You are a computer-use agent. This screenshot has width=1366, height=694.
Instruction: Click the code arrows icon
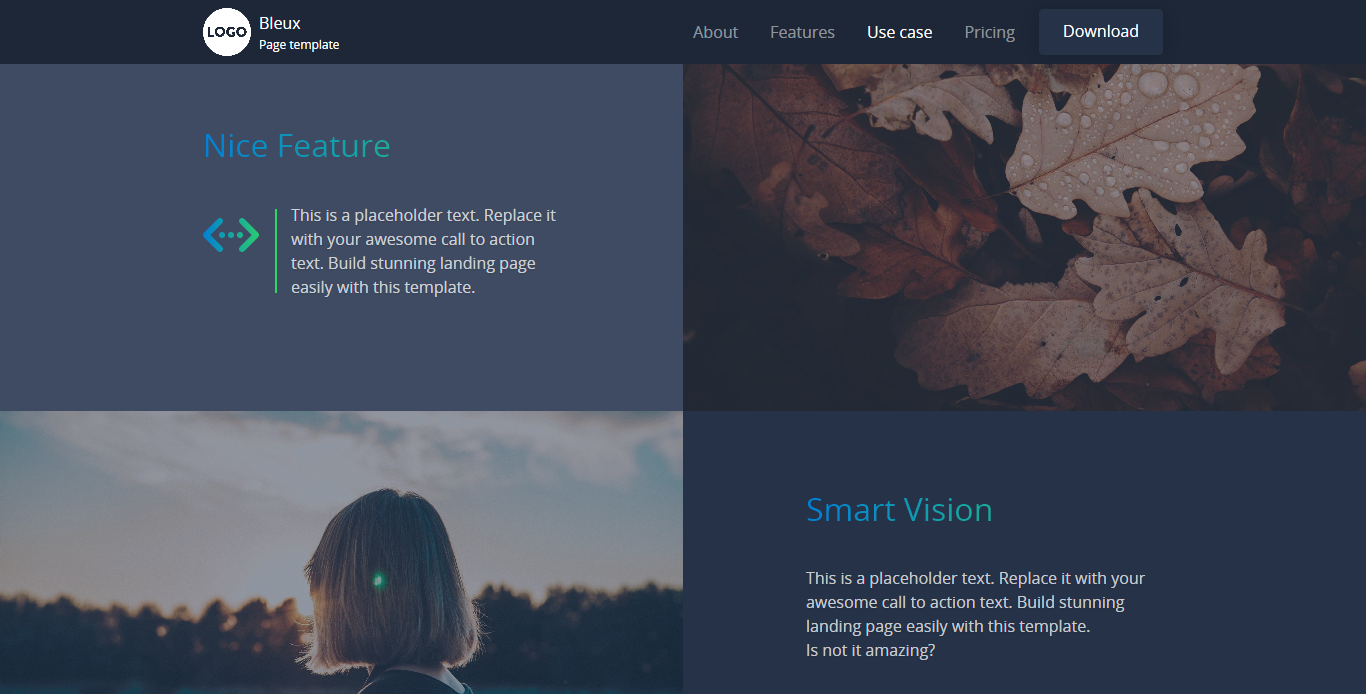(x=231, y=235)
